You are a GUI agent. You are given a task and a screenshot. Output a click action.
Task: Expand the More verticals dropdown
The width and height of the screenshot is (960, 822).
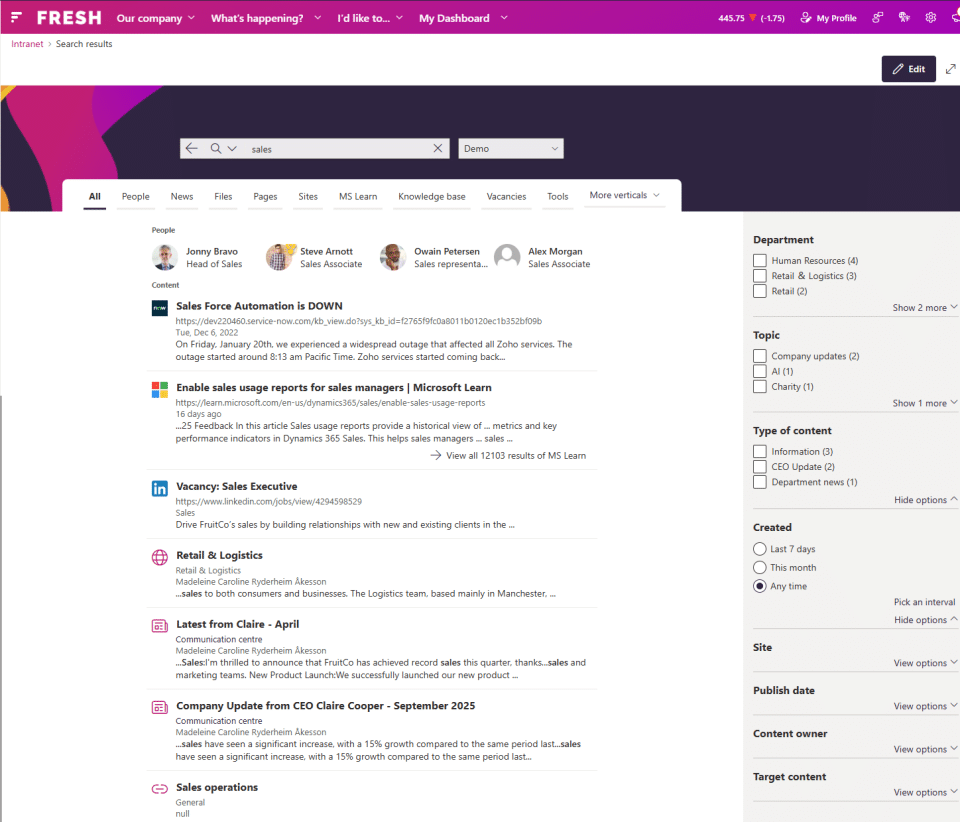coord(624,196)
